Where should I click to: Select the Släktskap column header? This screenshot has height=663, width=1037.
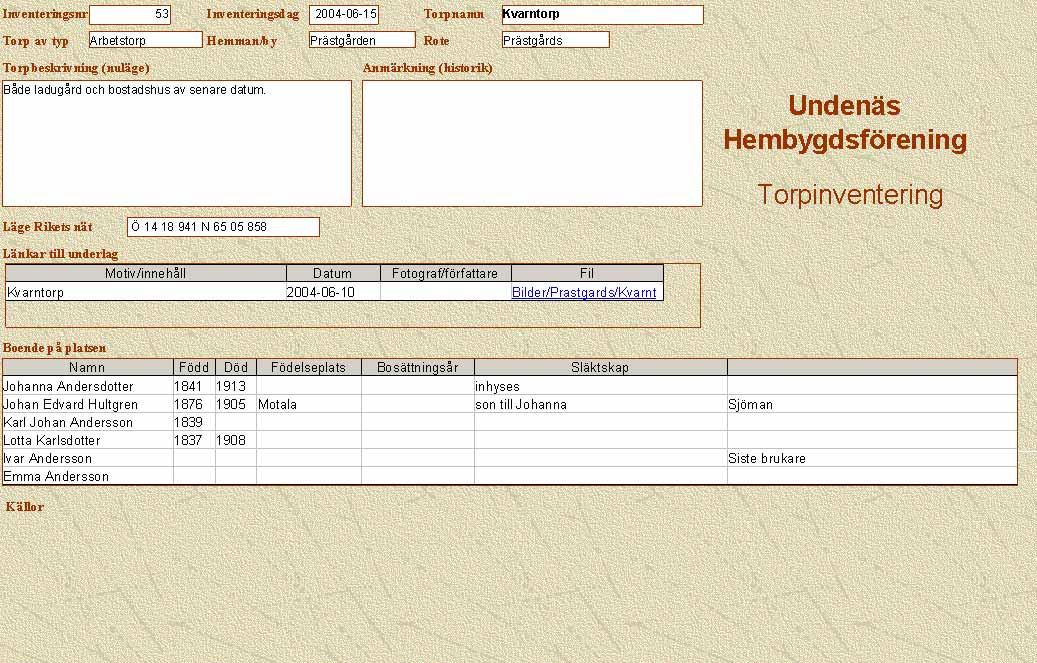600,368
